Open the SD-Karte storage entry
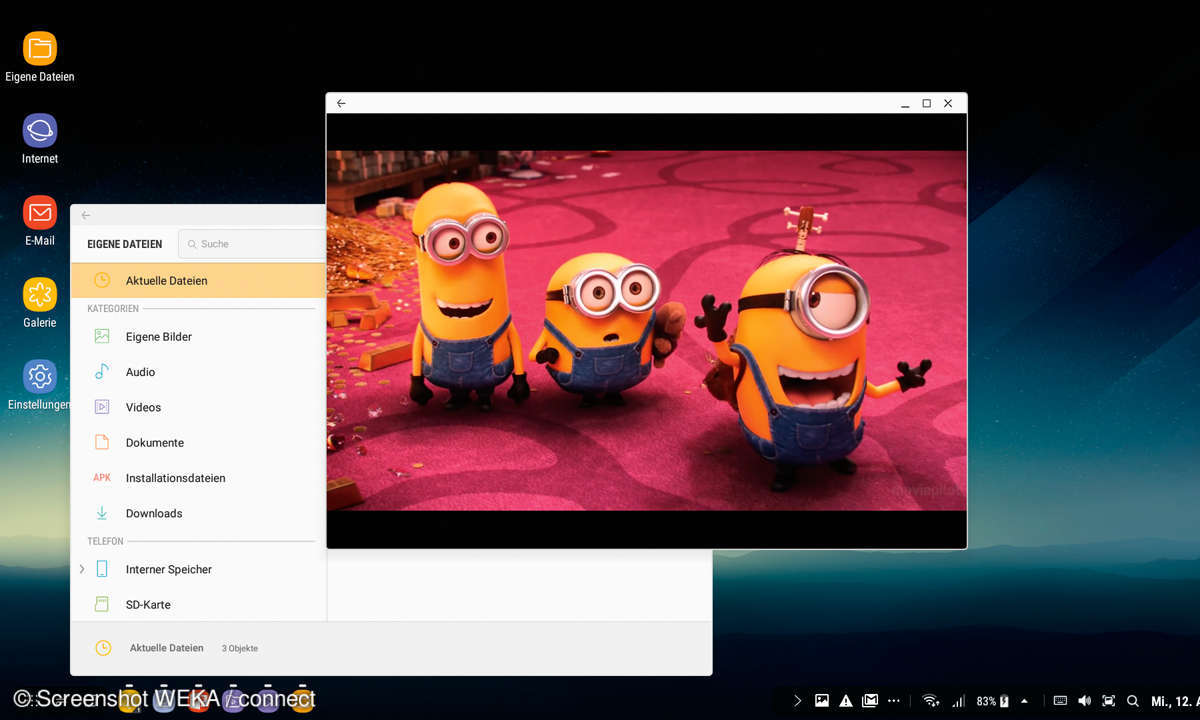Image resolution: width=1200 pixels, height=720 pixels. tap(198, 605)
